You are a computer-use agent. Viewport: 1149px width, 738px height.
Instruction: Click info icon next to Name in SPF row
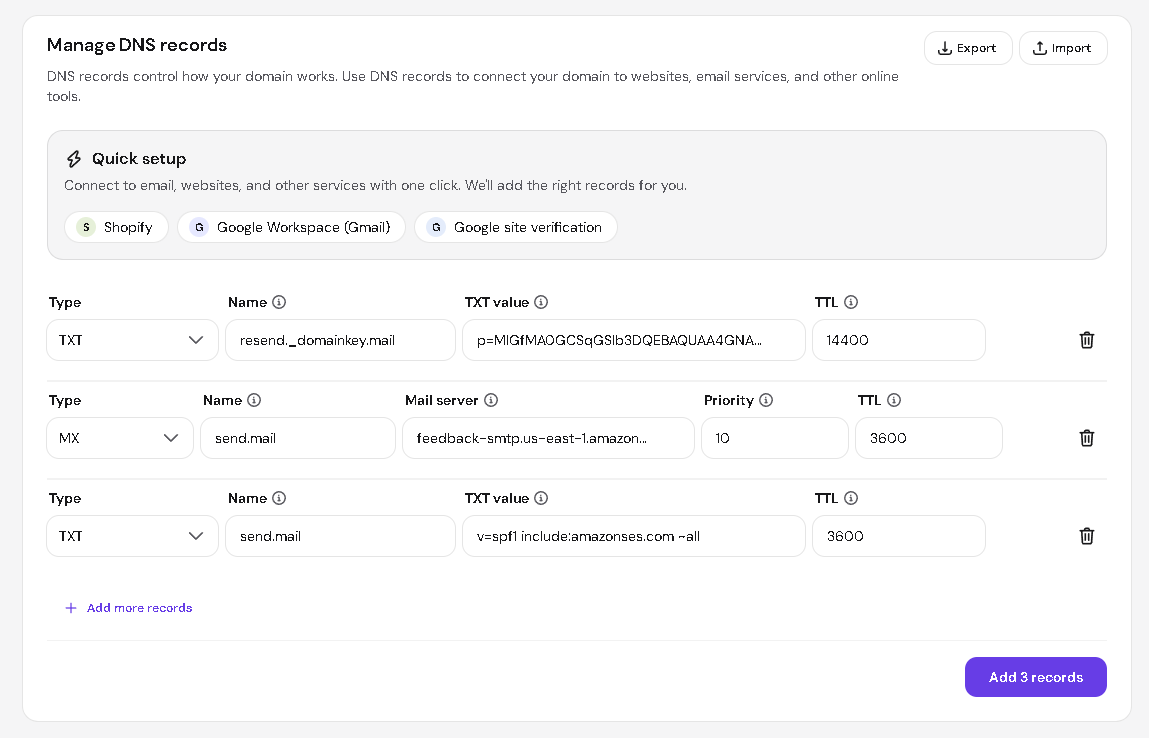[279, 498]
